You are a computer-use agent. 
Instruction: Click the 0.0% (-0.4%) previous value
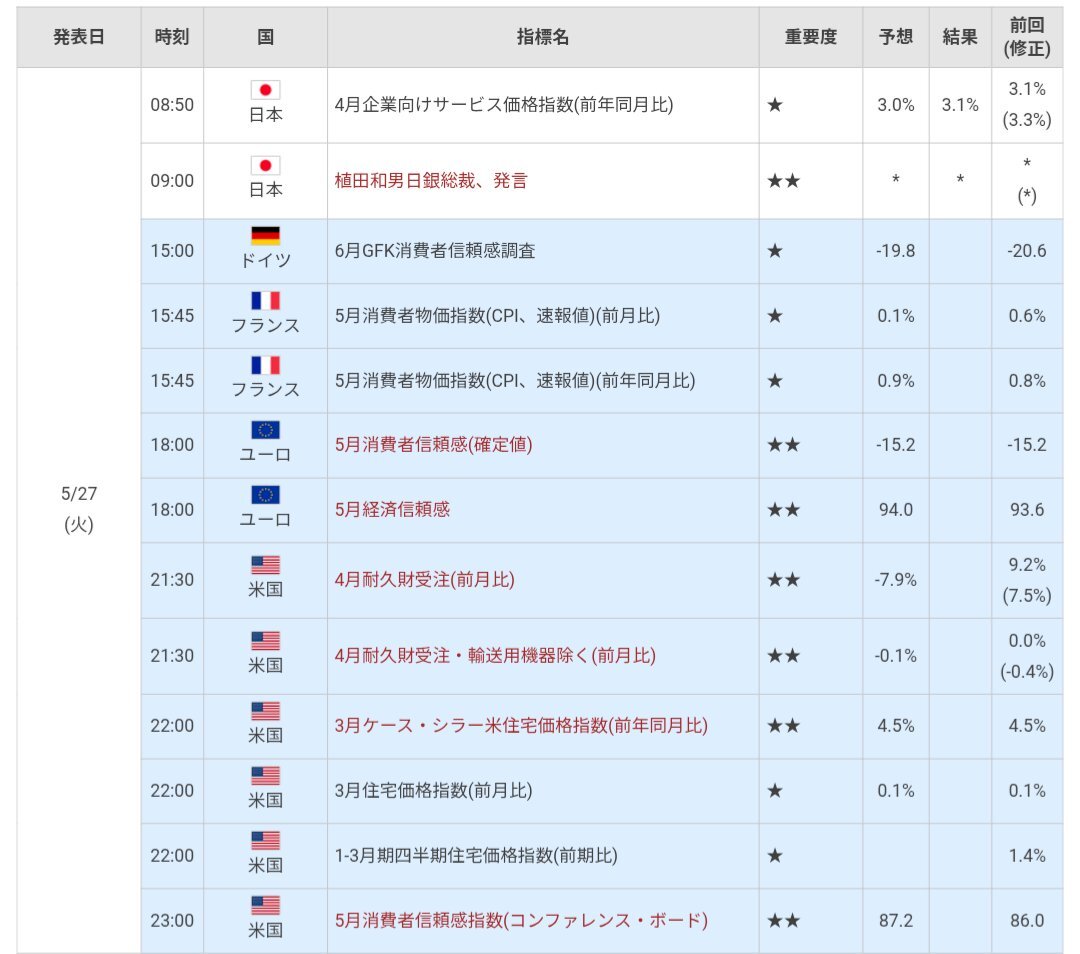click(1027, 656)
